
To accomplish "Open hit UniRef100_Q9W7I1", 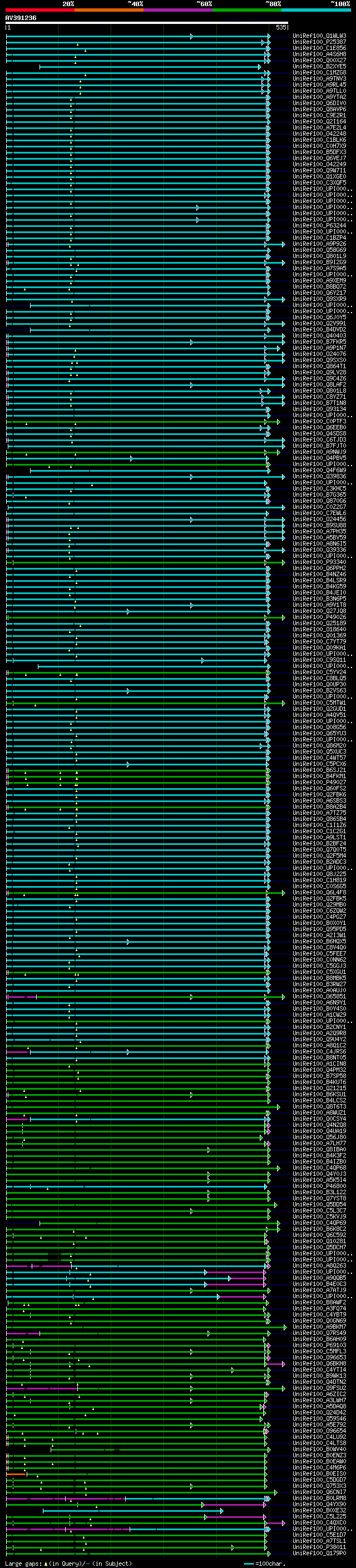I will pos(319,170).
